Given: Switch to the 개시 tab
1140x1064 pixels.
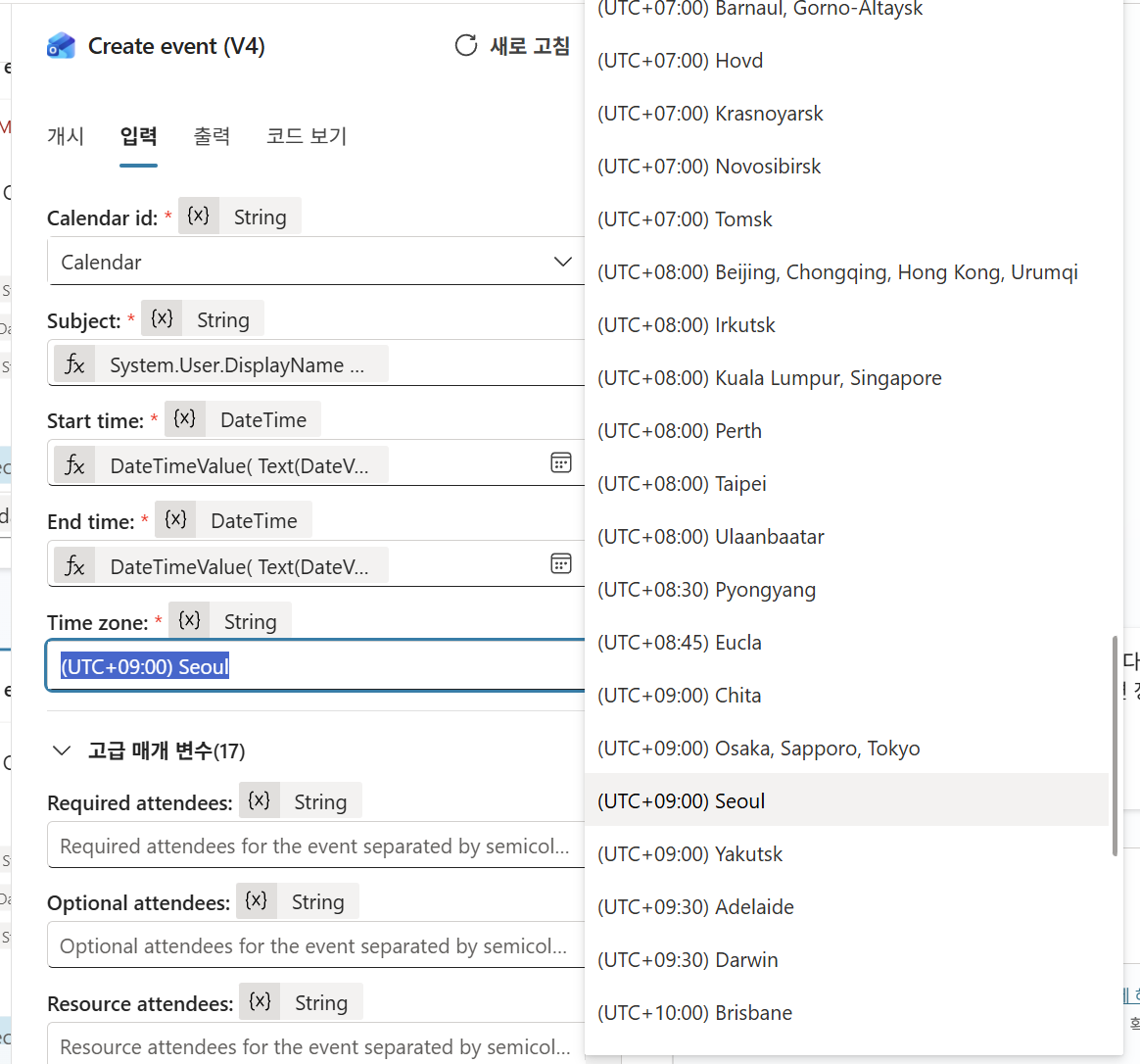Looking at the screenshot, I should (66, 136).
